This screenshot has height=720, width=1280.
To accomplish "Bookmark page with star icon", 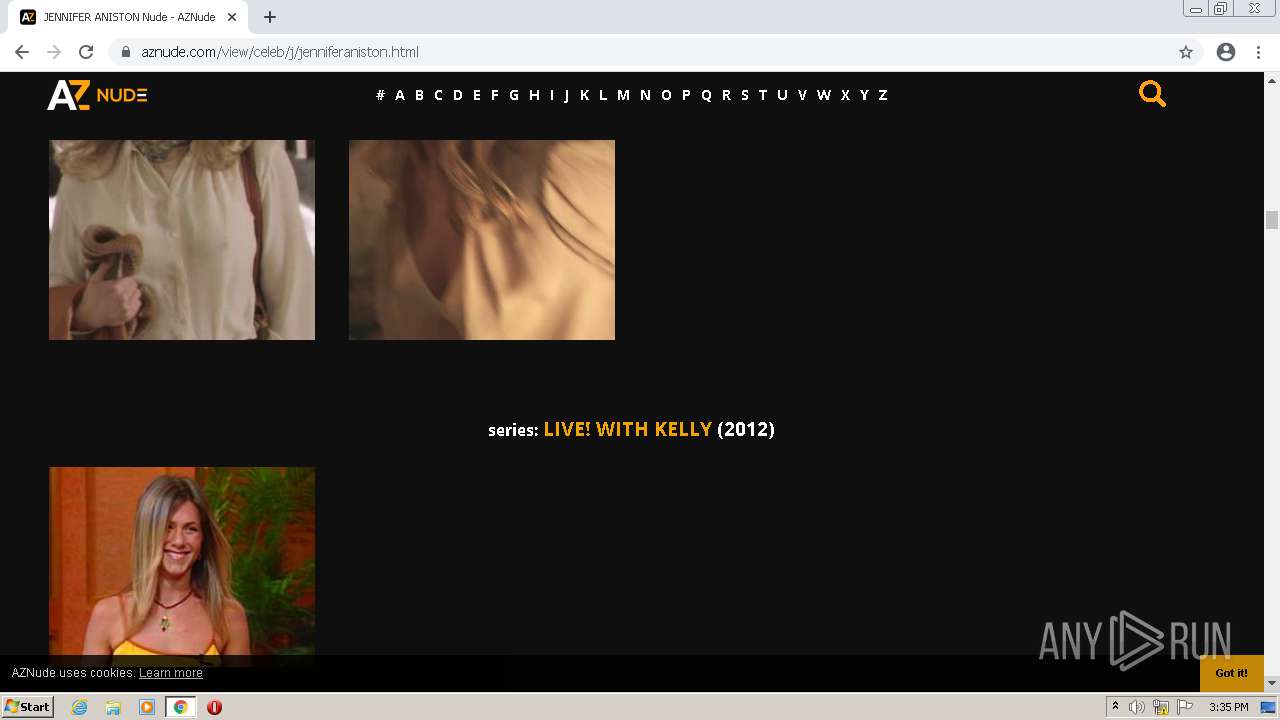I will point(1186,52).
